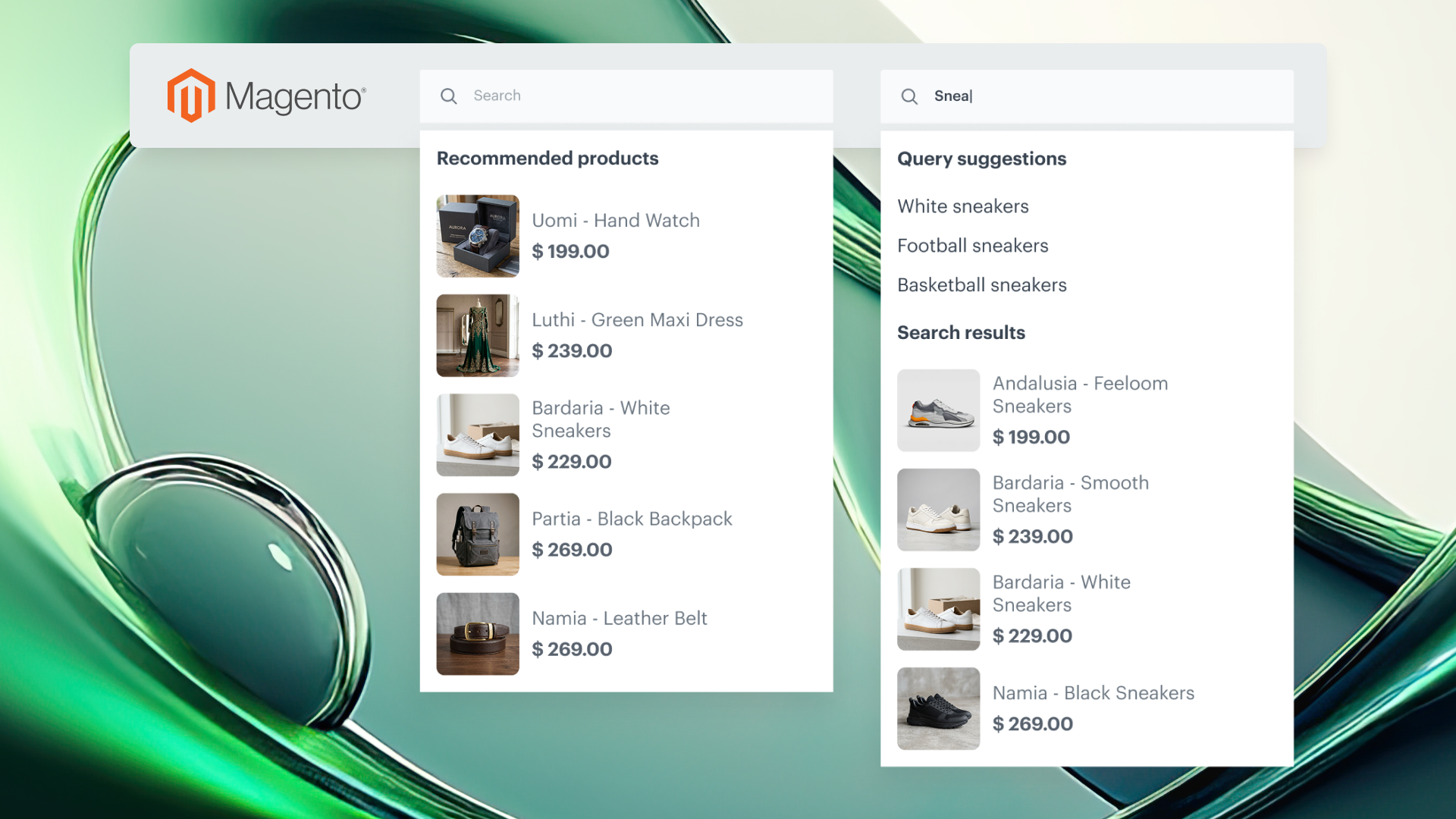
Task: Click 'Partia - Black Backpack' product name
Action: [x=632, y=519]
